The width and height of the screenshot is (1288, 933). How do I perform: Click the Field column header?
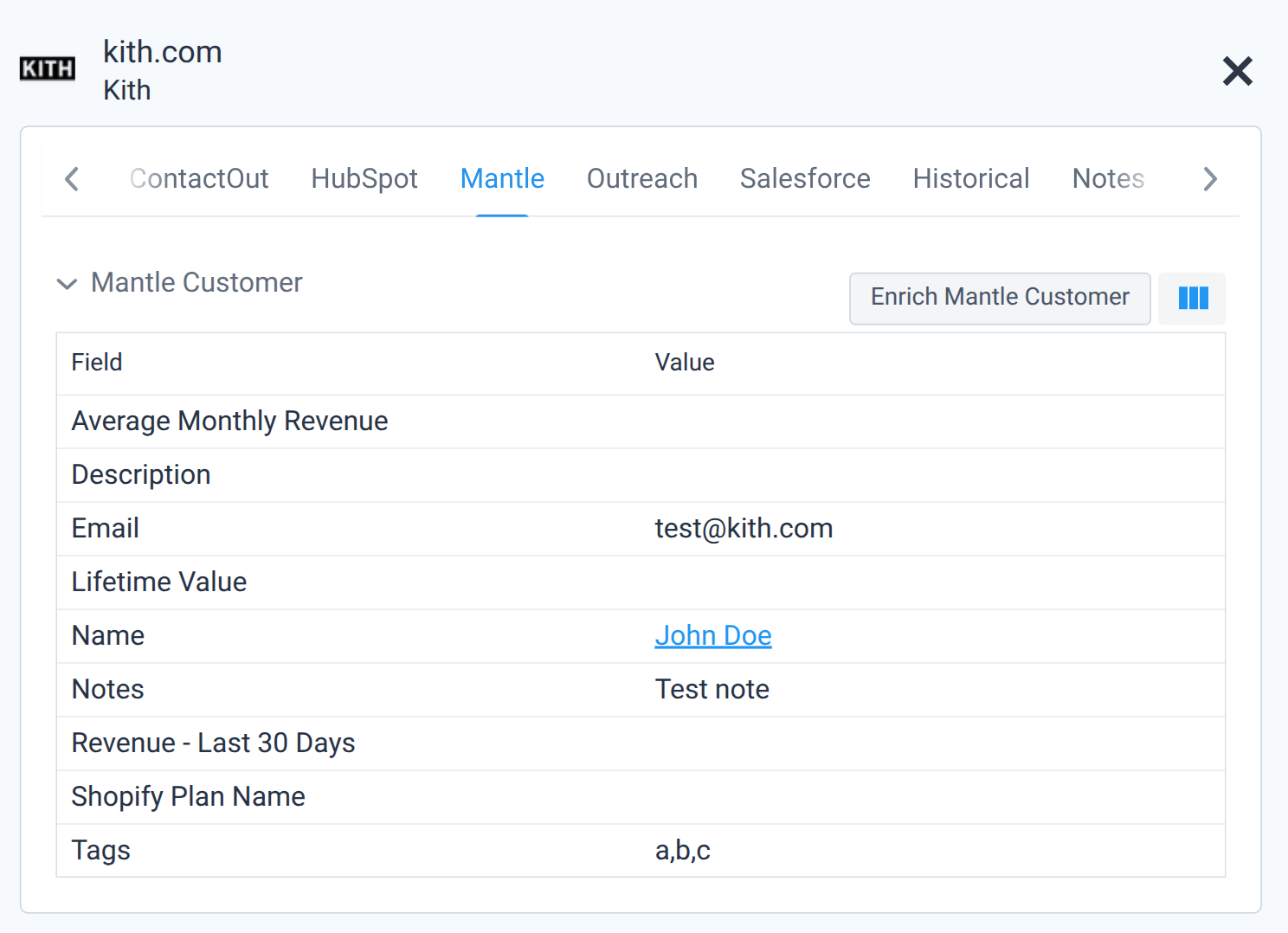pos(97,362)
